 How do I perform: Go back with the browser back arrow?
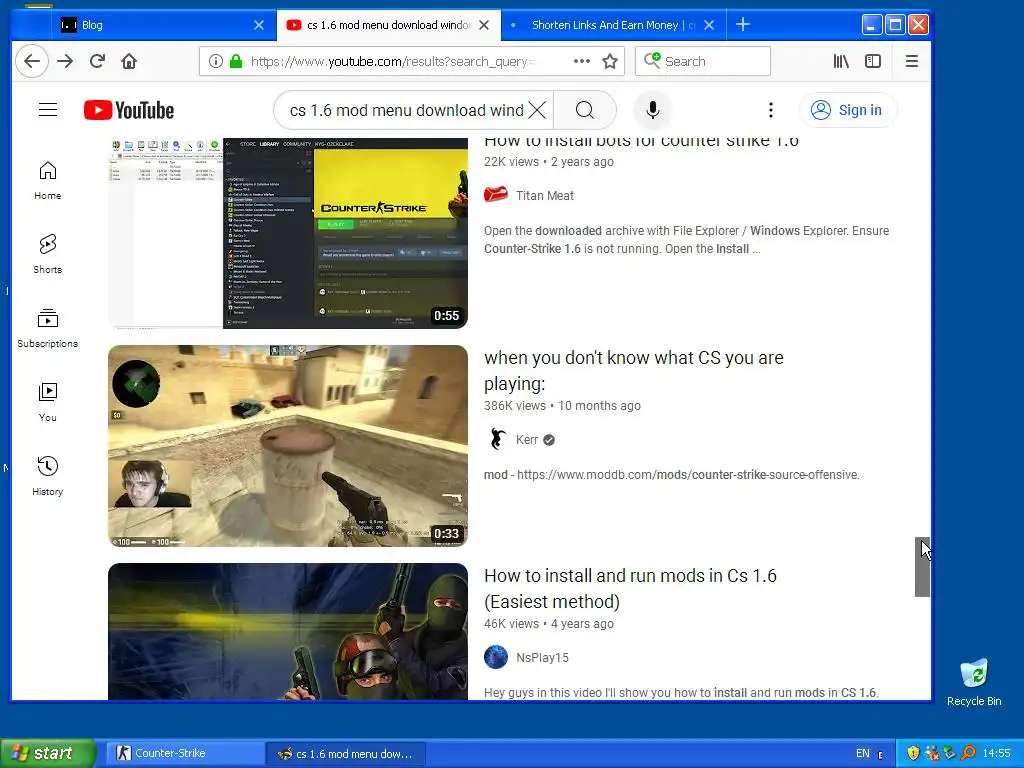point(32,61)
